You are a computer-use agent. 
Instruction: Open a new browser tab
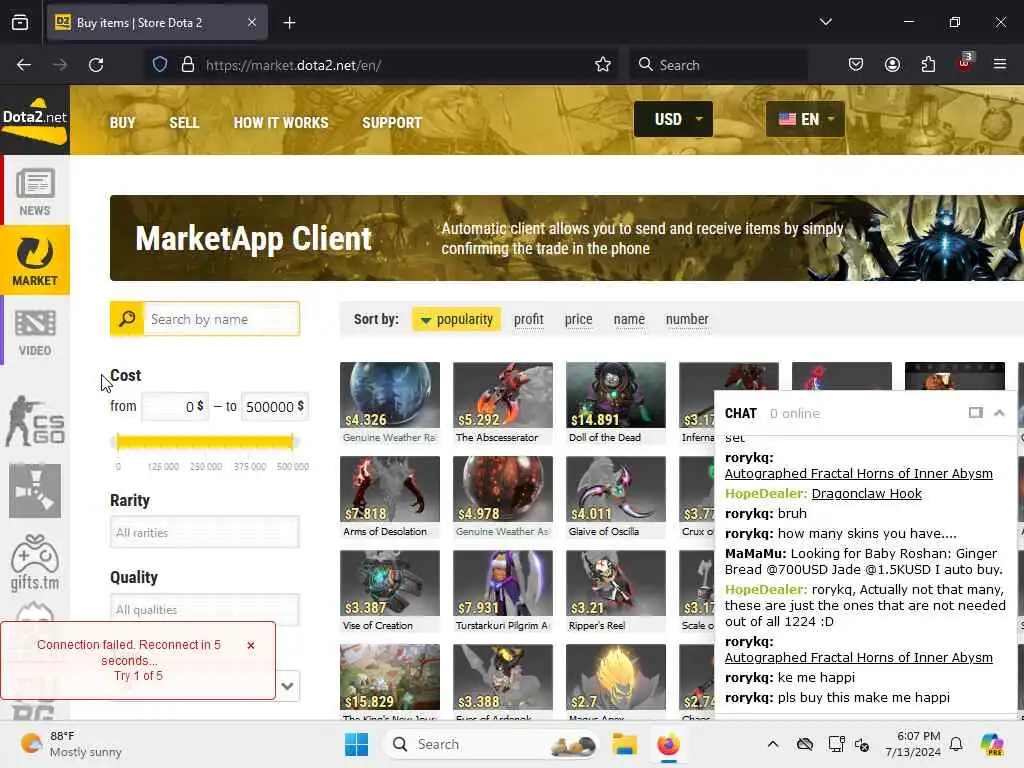point(289,23)
